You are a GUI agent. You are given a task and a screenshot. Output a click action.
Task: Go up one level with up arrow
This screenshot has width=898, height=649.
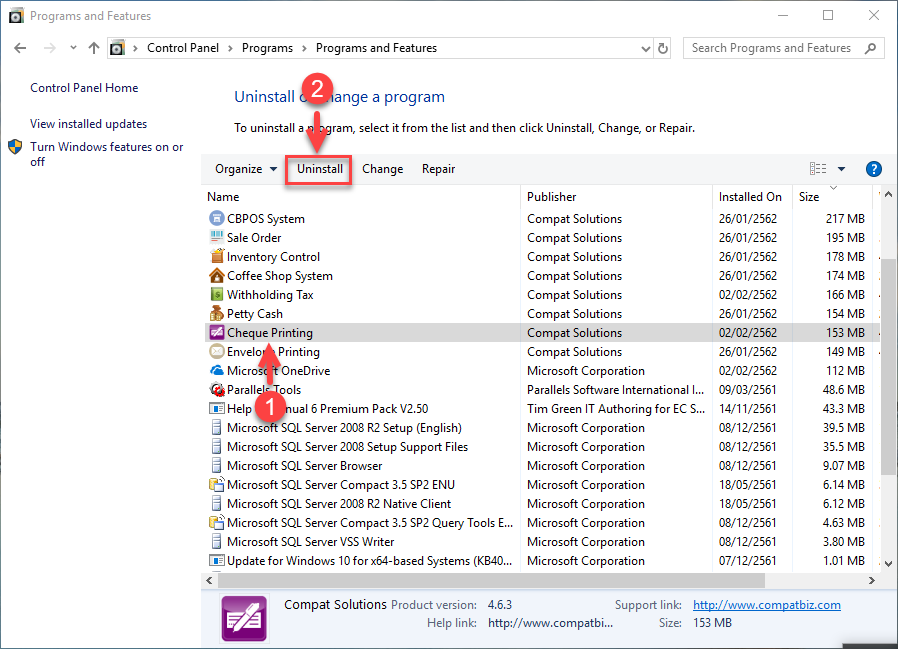pos(94,48)
